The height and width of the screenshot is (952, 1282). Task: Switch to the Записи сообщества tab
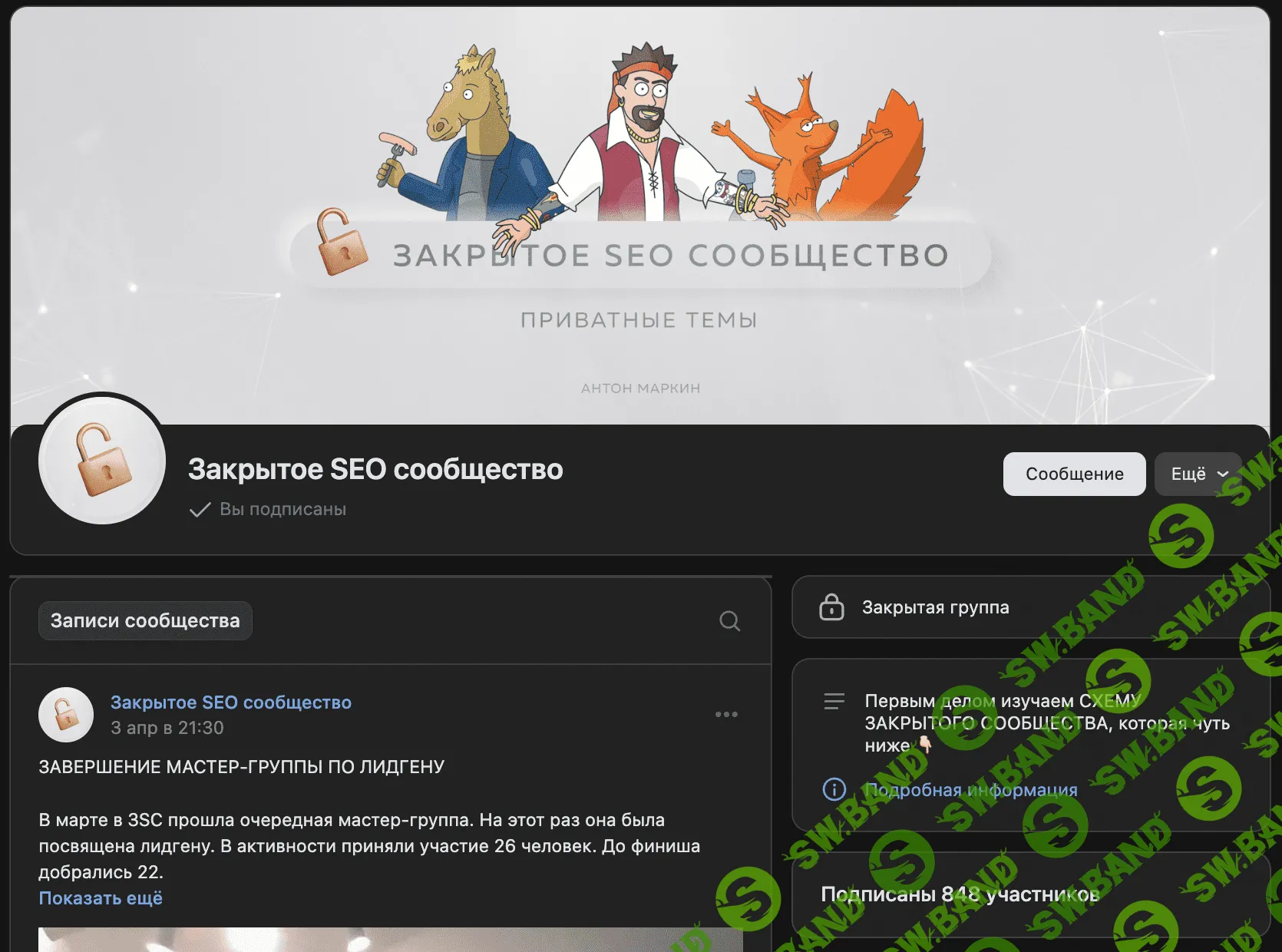tap(144, 620)
